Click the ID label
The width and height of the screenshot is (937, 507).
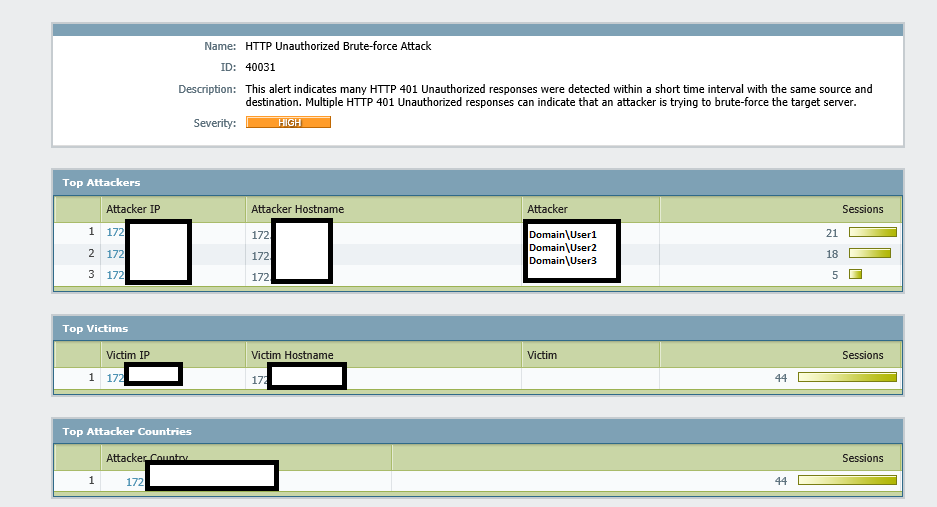pyautogui.click(x=228, y=67)
